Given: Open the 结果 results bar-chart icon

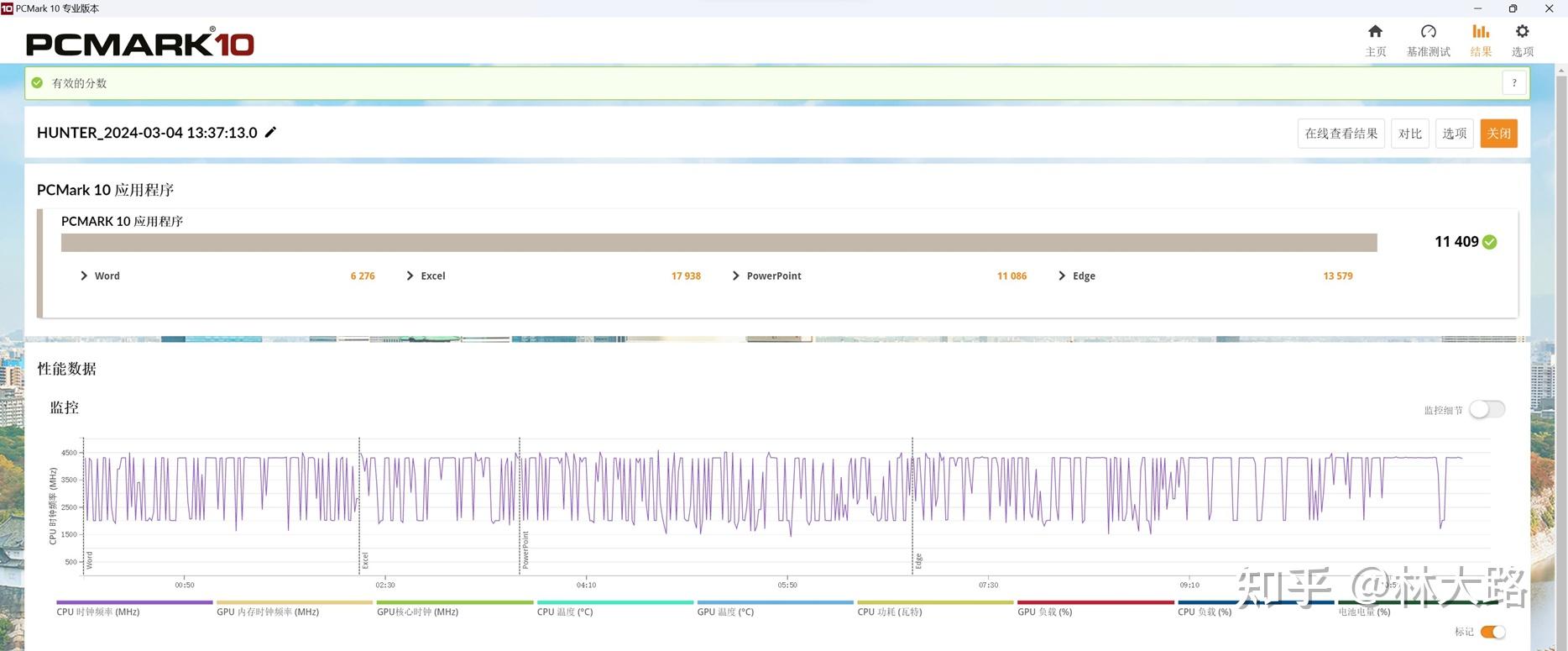Looking at the screenshot, I should click(1481, 31).
